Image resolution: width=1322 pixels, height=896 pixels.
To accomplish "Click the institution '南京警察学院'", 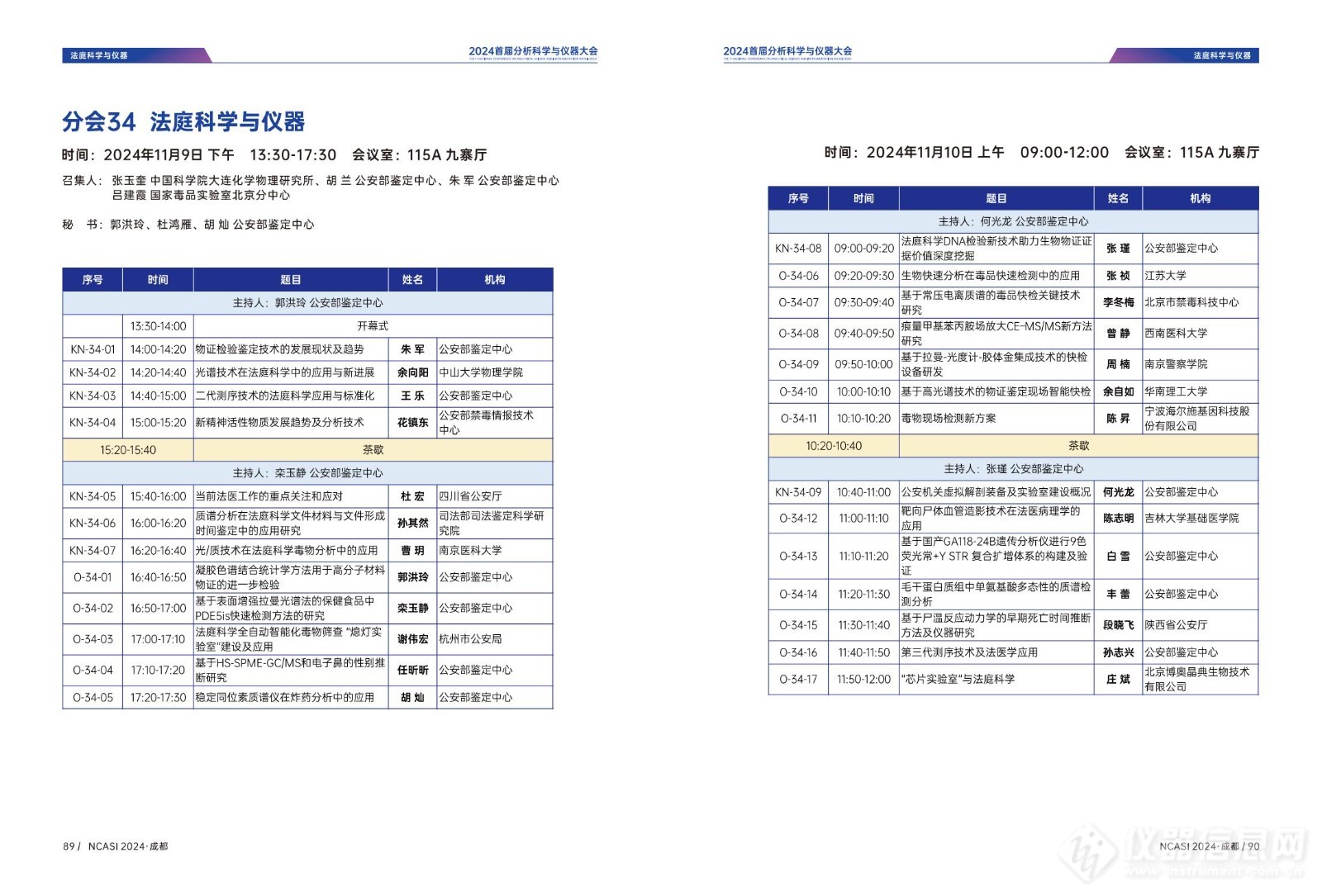I will [x=1176, y=363].
